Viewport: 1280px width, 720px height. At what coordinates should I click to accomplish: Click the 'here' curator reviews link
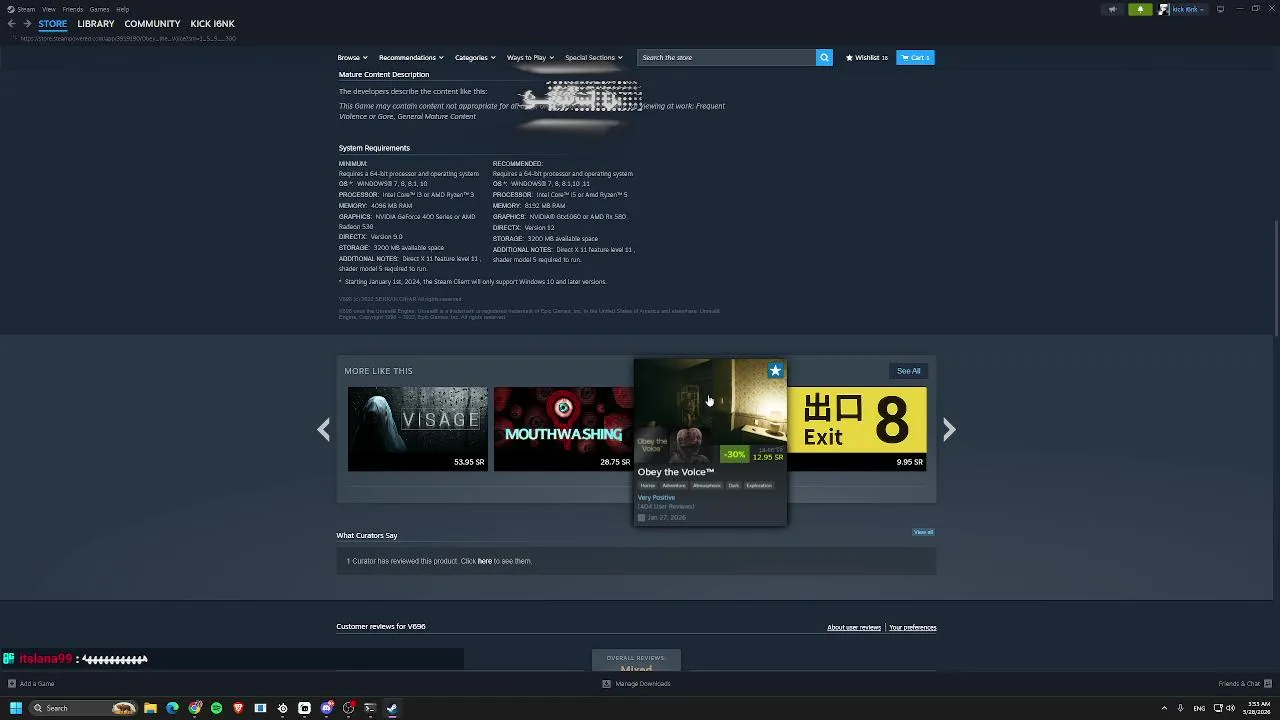[x=485, y=561]
